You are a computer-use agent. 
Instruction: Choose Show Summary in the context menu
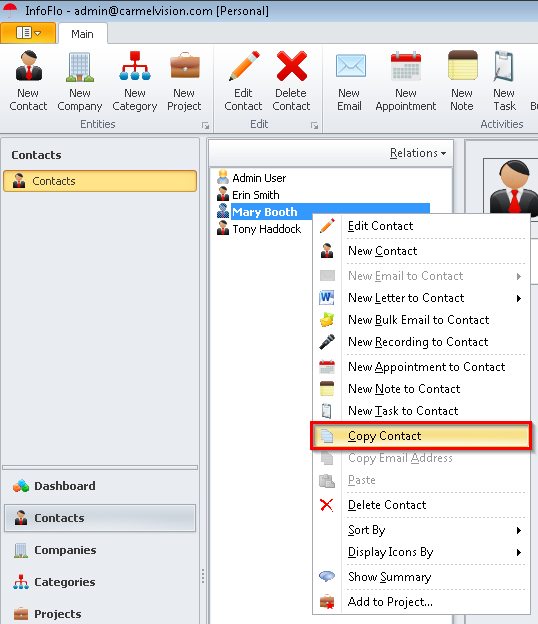(x=421, y=577)
